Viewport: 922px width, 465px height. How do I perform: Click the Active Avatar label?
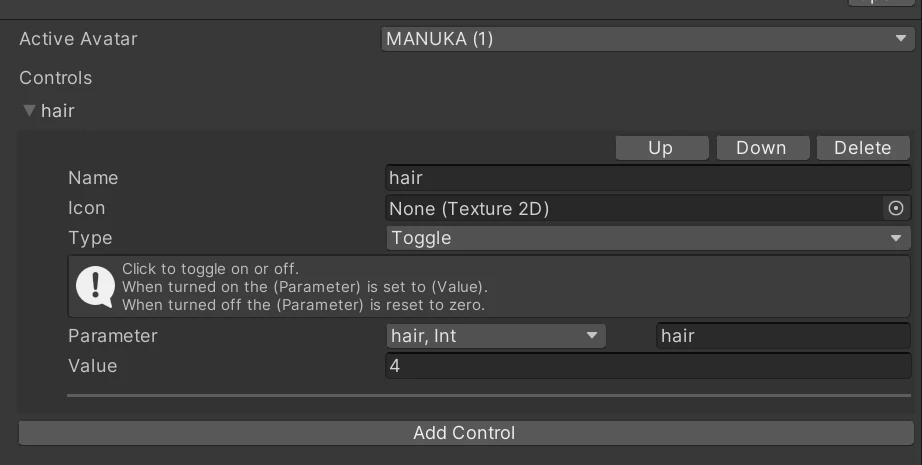(x=79, y=40)
